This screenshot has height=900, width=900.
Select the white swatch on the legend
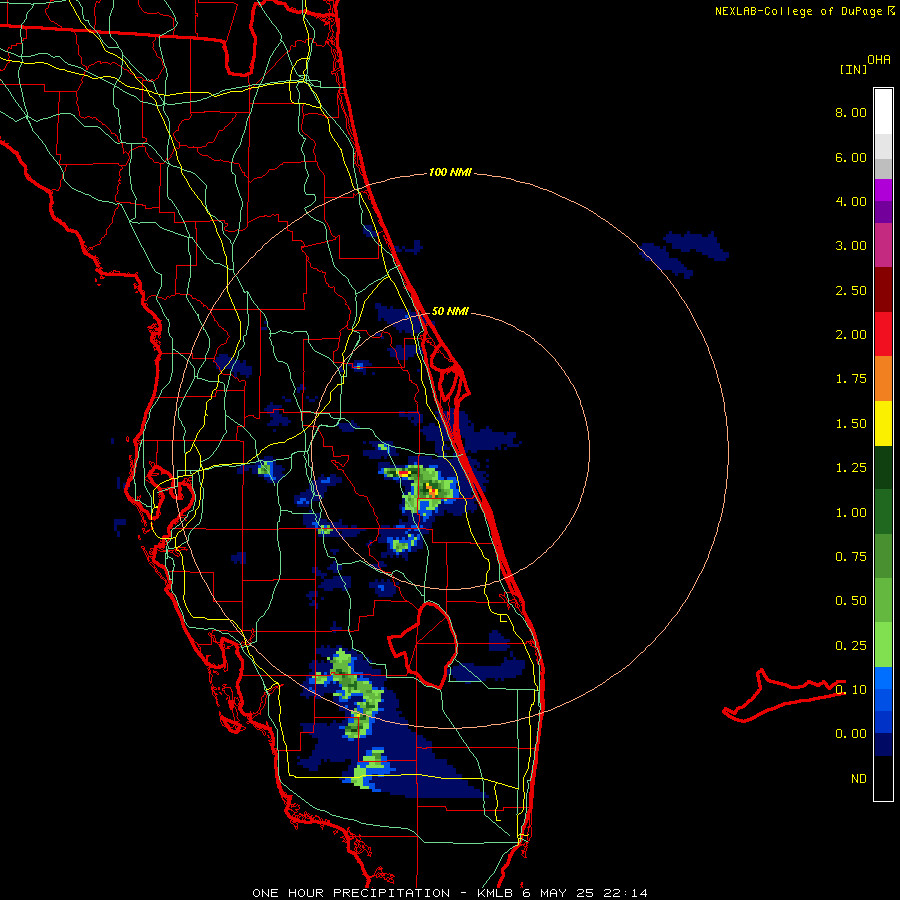[883, 112]
